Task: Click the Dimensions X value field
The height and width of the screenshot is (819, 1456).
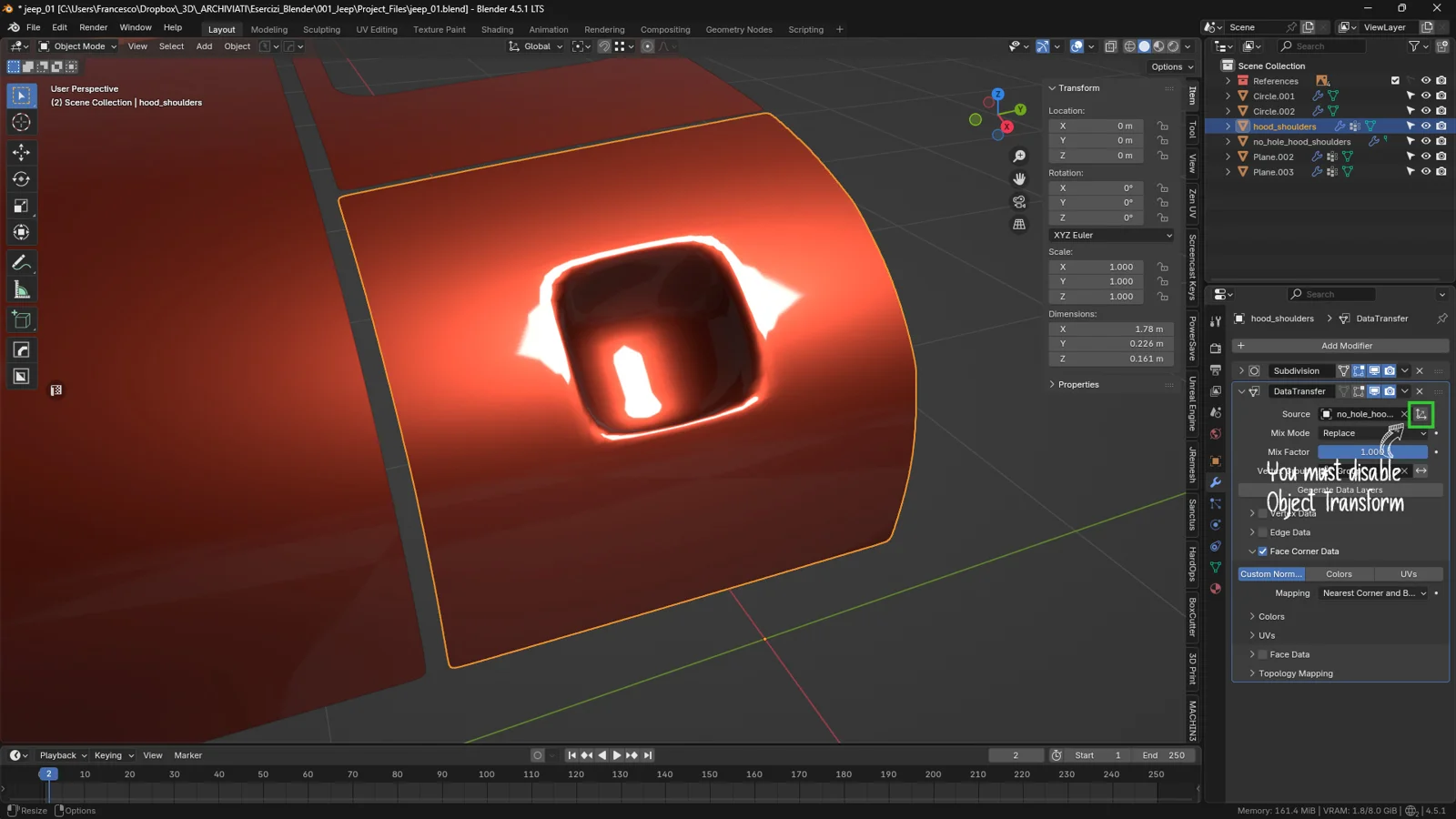Action: [1111, 329]
